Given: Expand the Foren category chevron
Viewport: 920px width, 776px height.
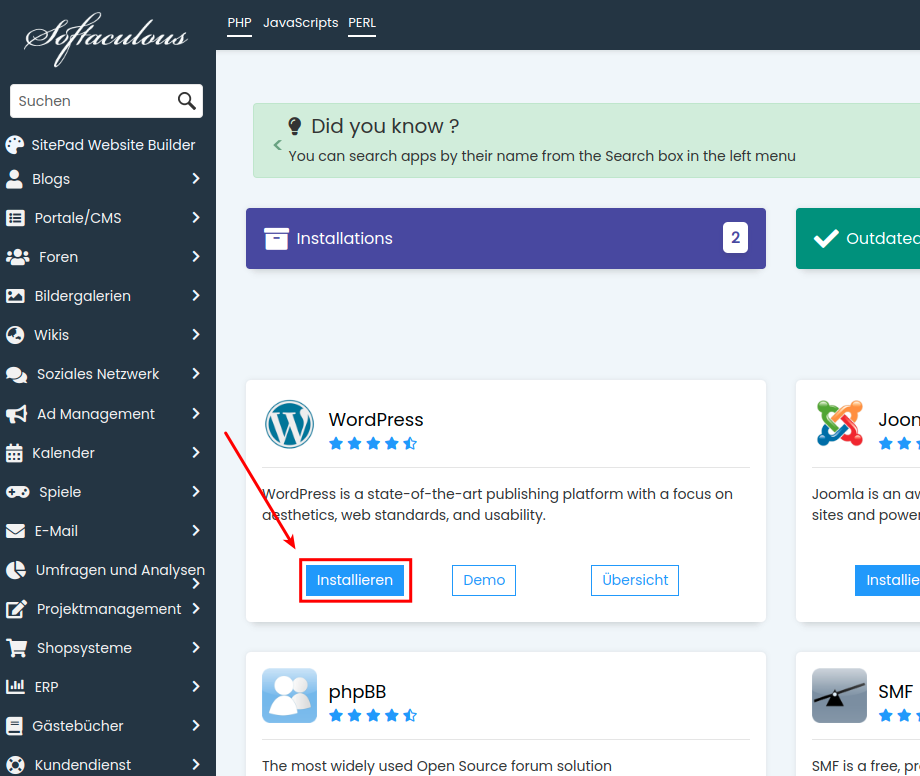Looking at the screenshot, I should point(196,256).
